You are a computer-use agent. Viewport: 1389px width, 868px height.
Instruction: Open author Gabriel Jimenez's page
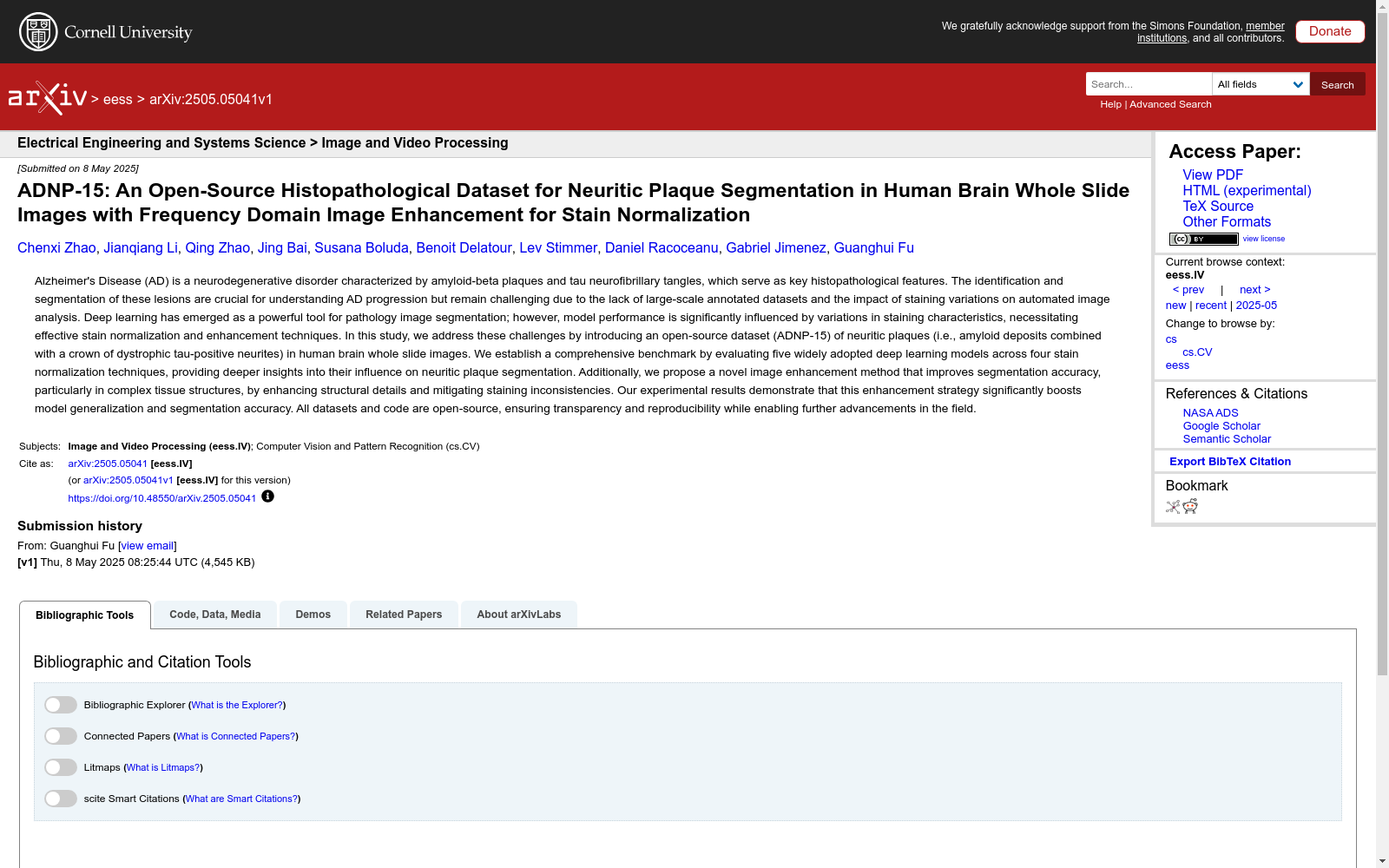click(x=776, y=248)
